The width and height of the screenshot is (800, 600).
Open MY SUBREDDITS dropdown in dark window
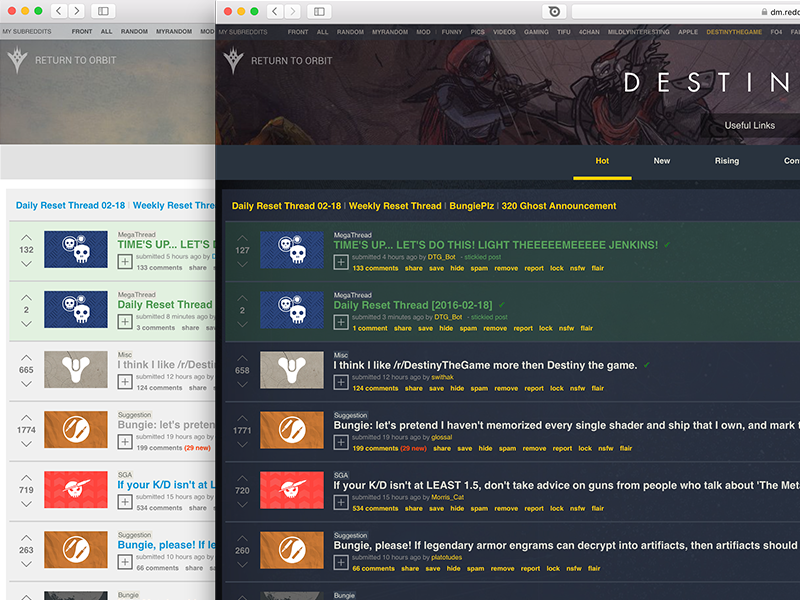coord(243,32)
